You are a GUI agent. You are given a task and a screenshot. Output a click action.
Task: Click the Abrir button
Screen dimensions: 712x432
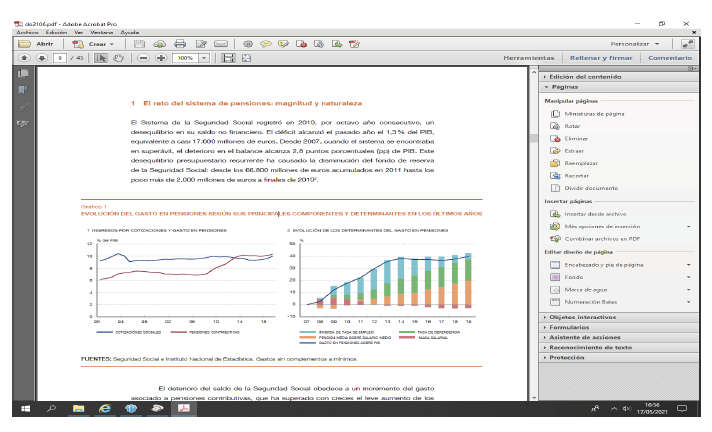(x=38, y=44)
